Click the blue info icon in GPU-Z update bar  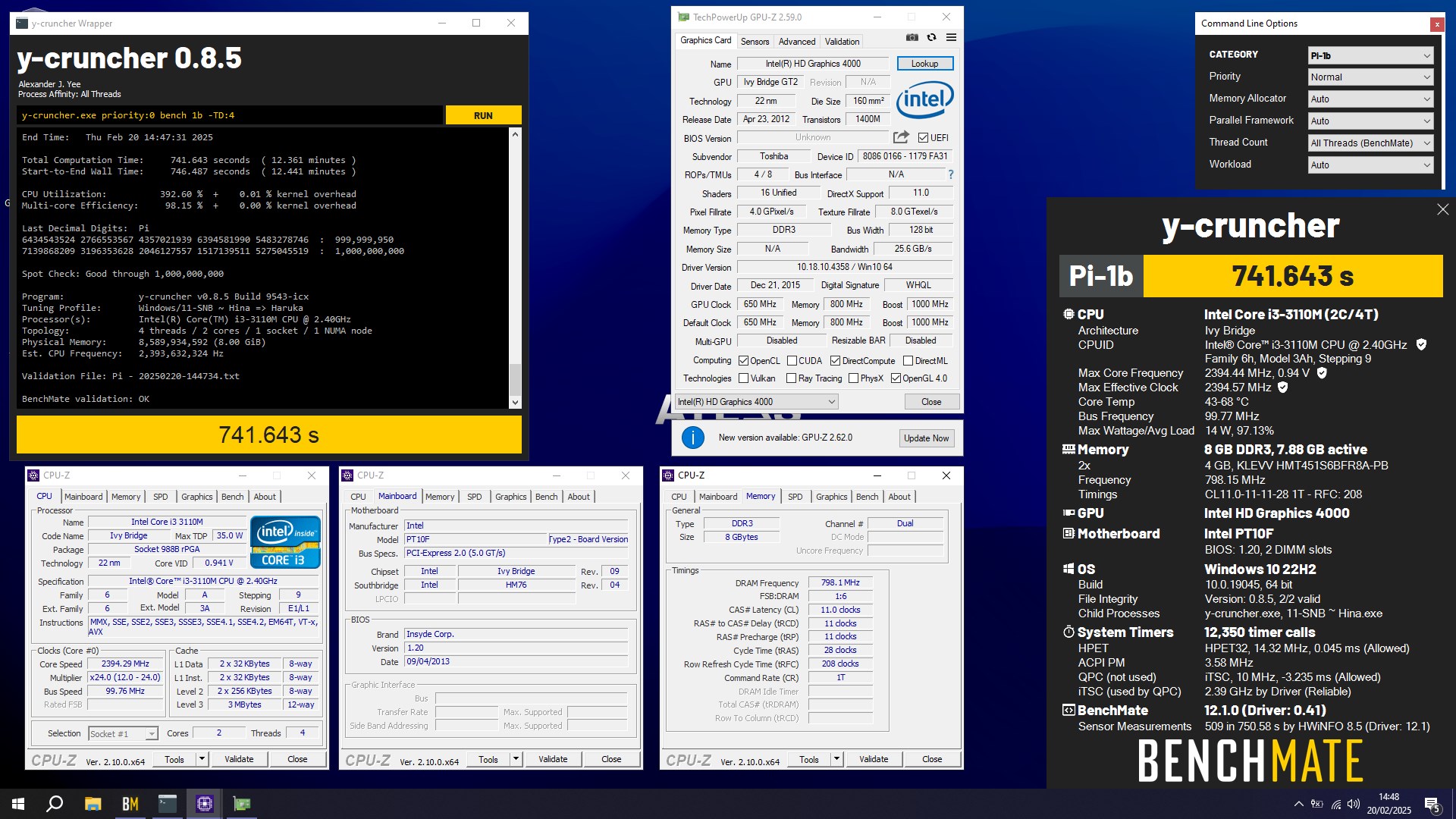coord(692,438)
